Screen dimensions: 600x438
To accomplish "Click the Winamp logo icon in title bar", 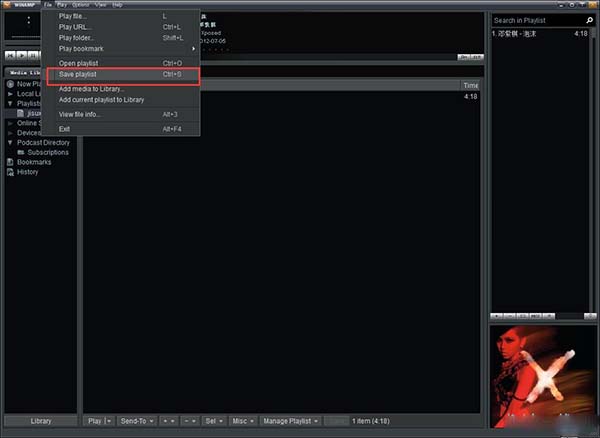I will click(7, 5).
